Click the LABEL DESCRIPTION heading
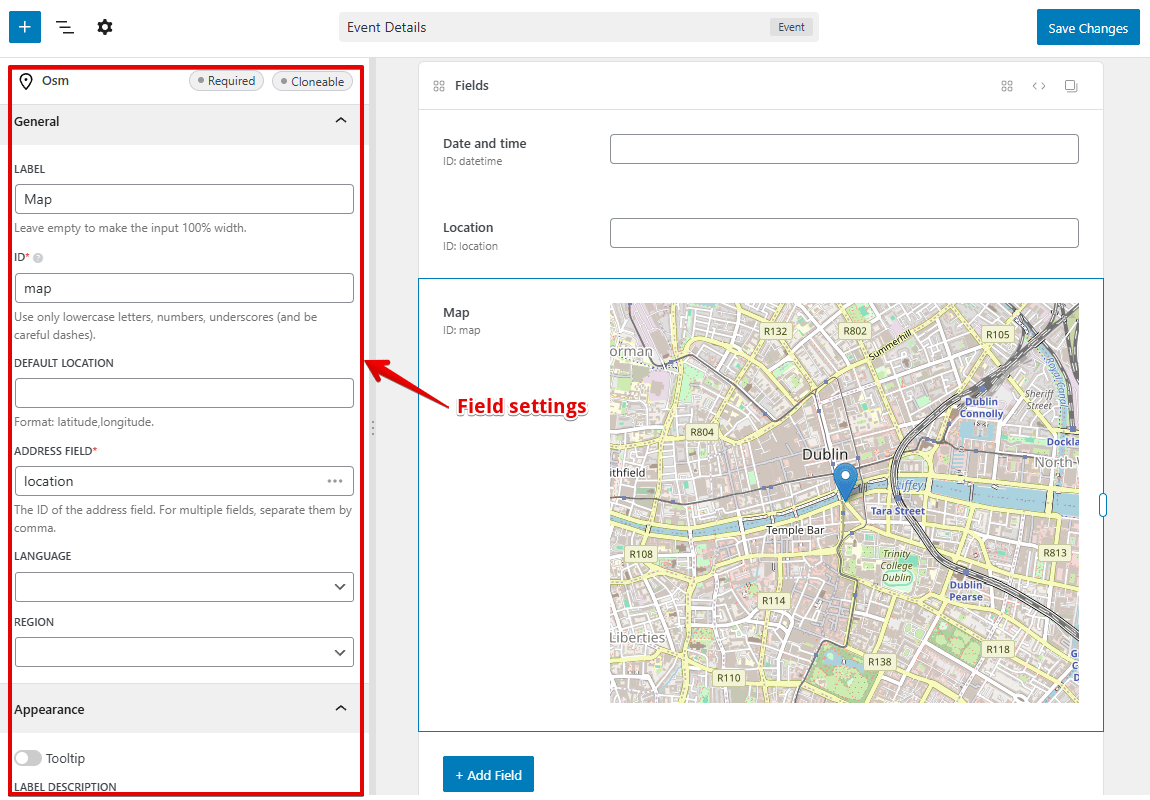 [65, 787]
